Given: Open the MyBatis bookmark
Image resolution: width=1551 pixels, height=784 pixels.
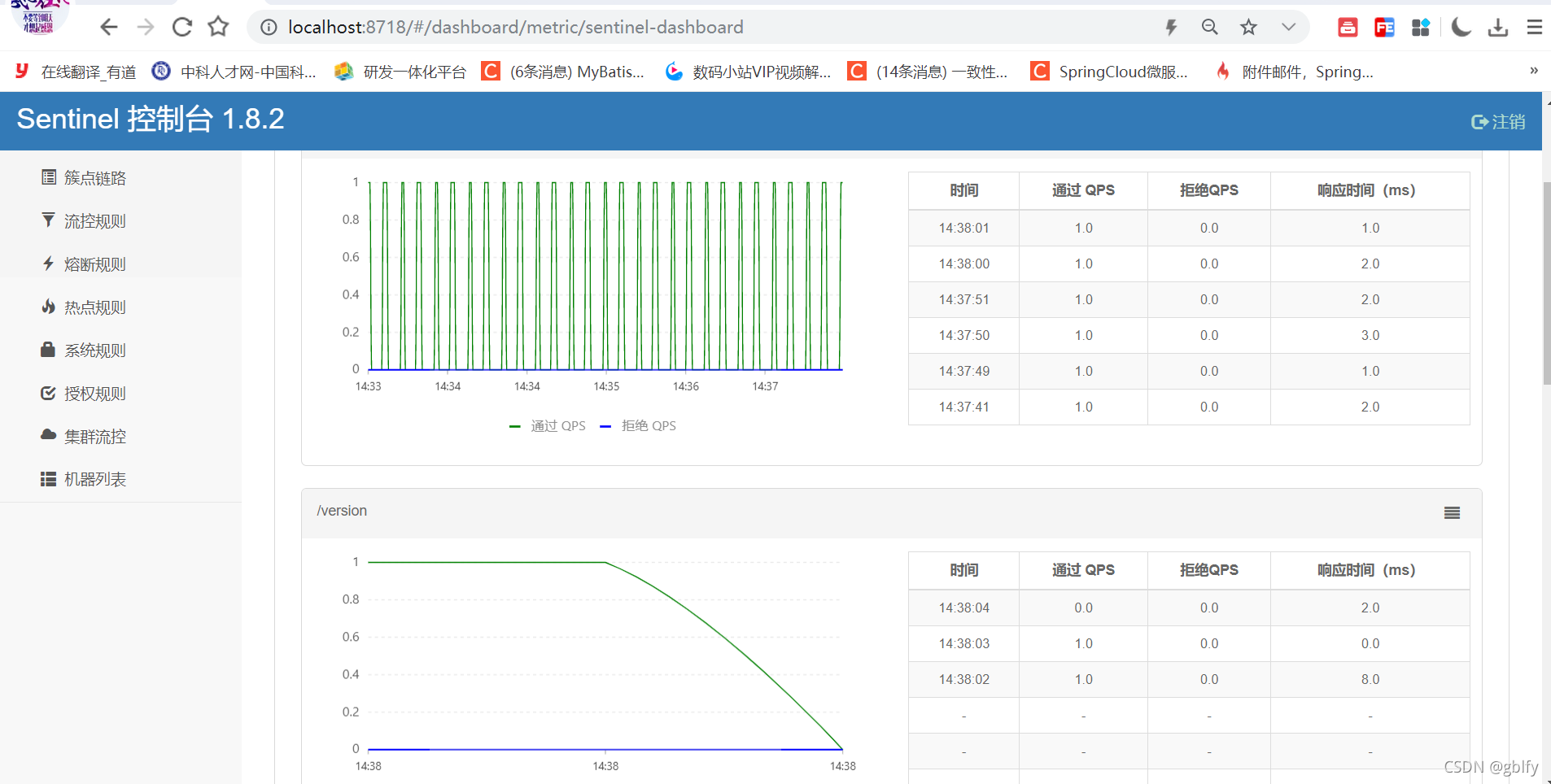Looking at the screenshot, I should point(563,72).
